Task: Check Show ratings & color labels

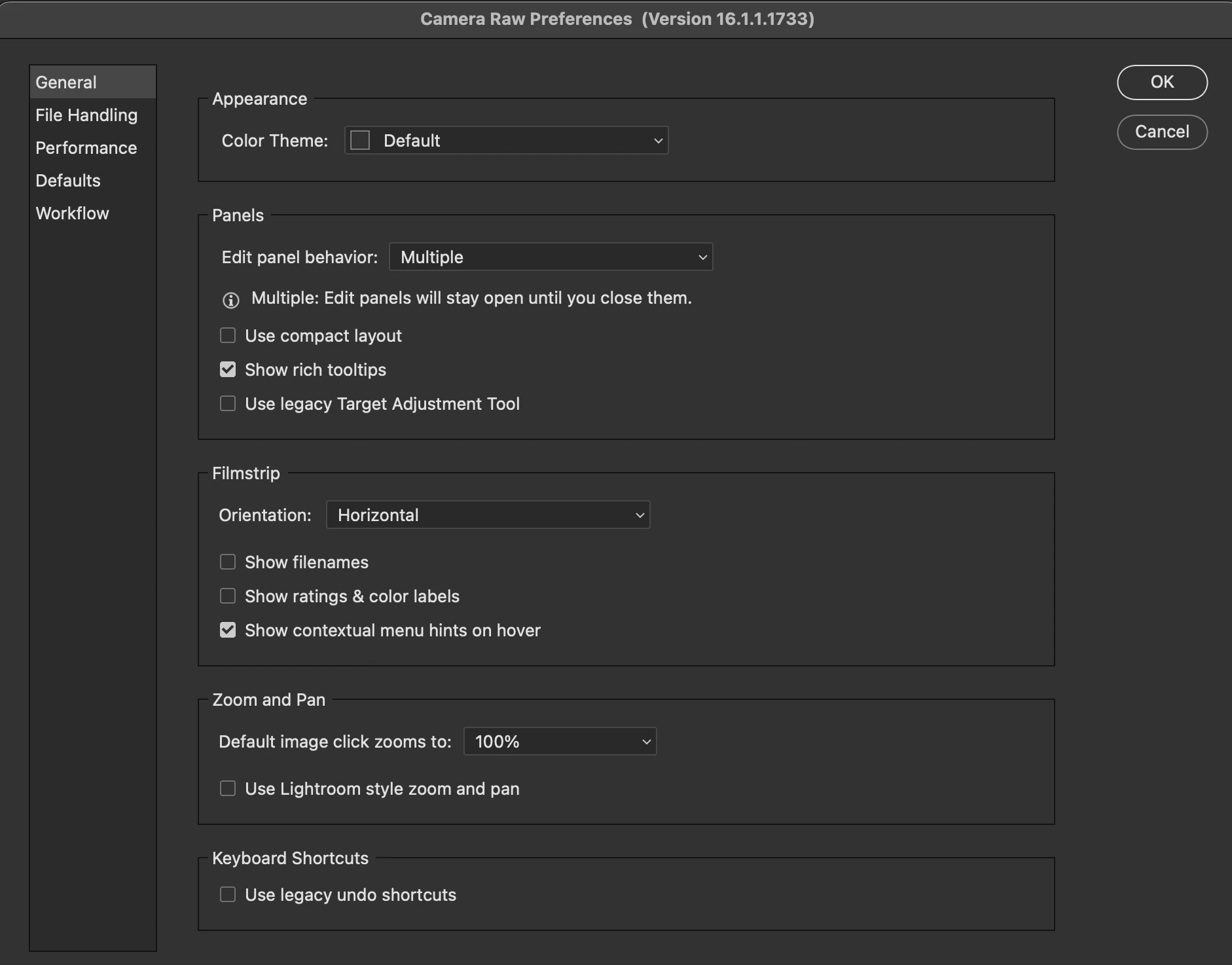Action: point(228,596)
